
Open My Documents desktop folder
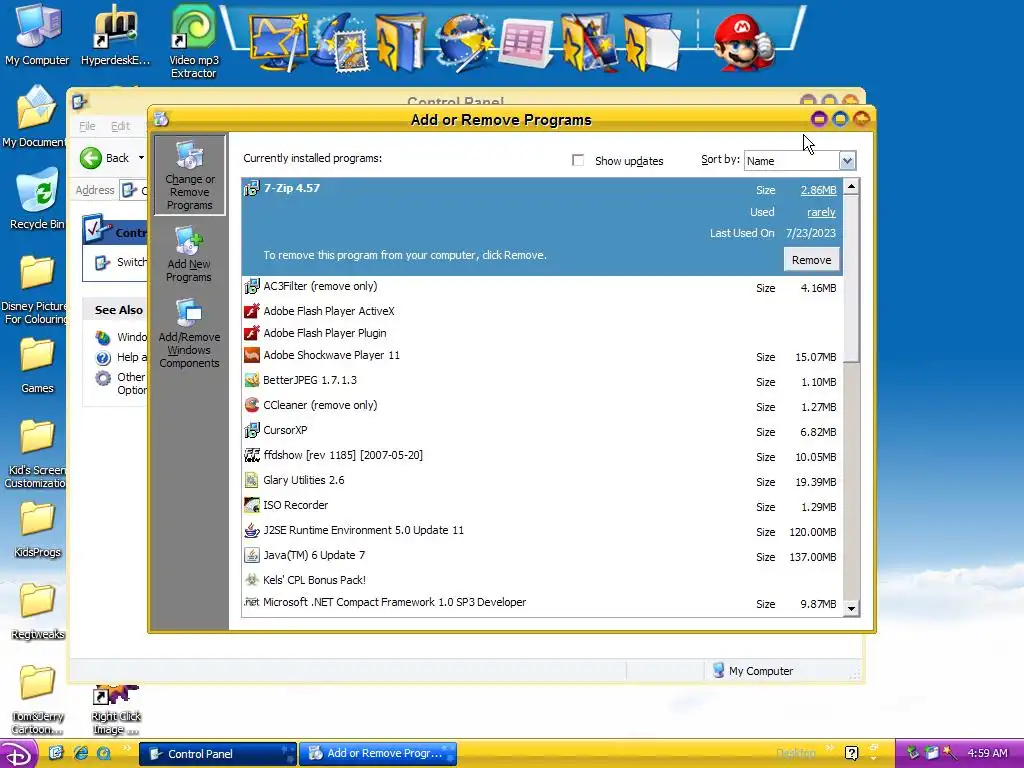(x=35, y=118)
